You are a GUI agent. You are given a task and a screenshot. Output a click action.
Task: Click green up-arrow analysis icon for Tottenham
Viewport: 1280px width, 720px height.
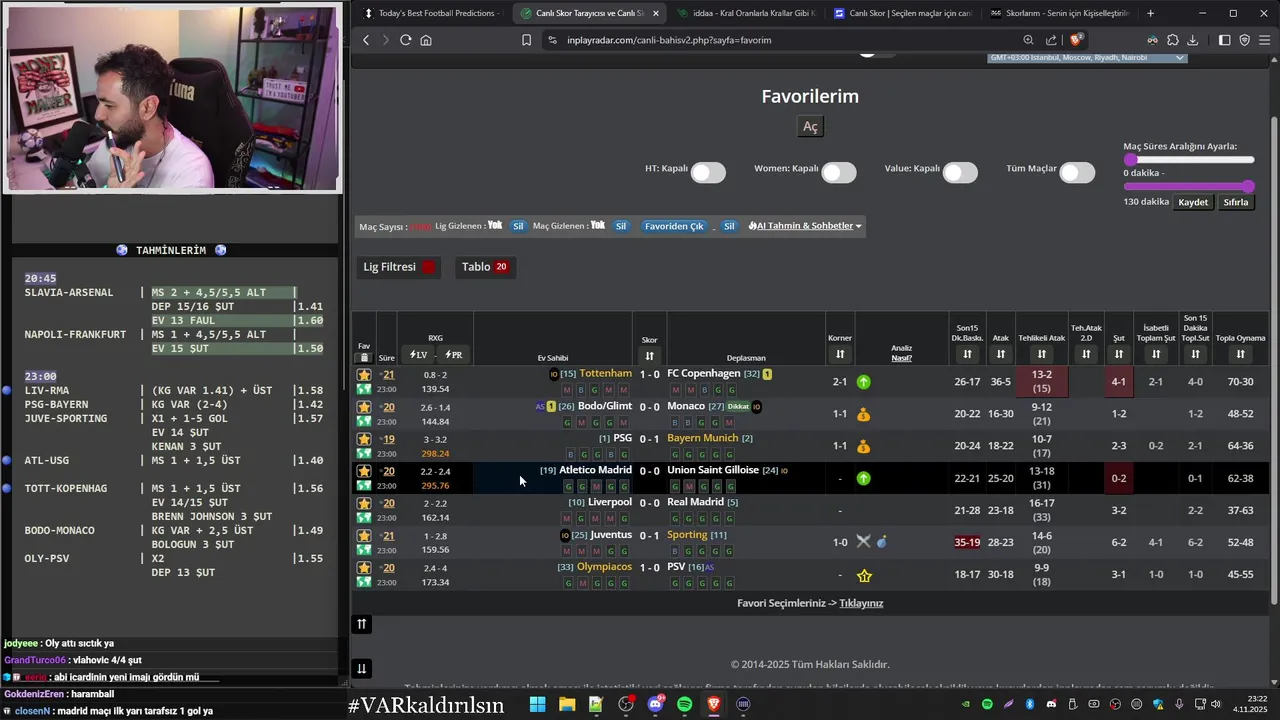coord(864,382)
